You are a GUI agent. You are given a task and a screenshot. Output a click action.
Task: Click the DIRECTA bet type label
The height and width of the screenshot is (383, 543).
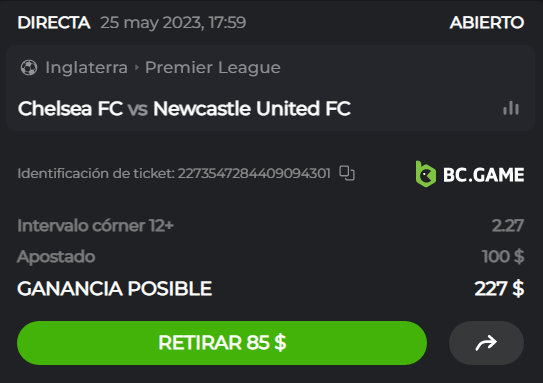click(54, 23)
